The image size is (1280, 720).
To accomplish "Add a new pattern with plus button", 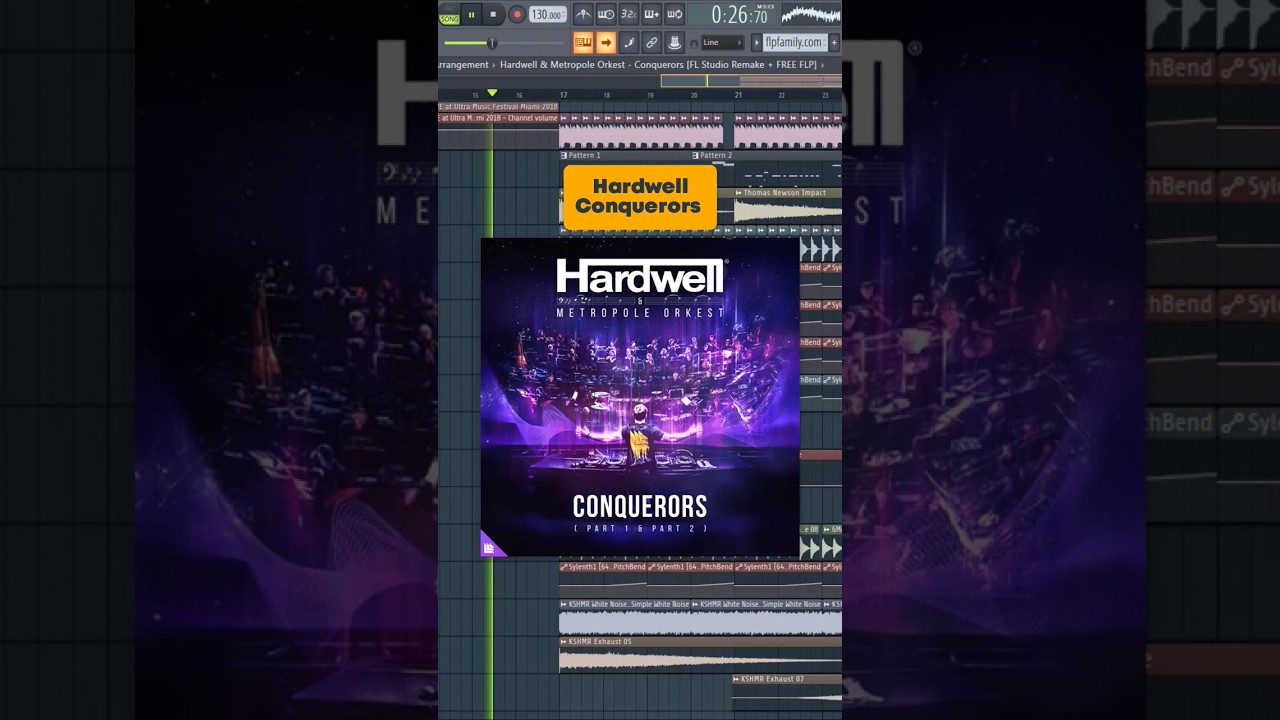I will pos(834,42).
